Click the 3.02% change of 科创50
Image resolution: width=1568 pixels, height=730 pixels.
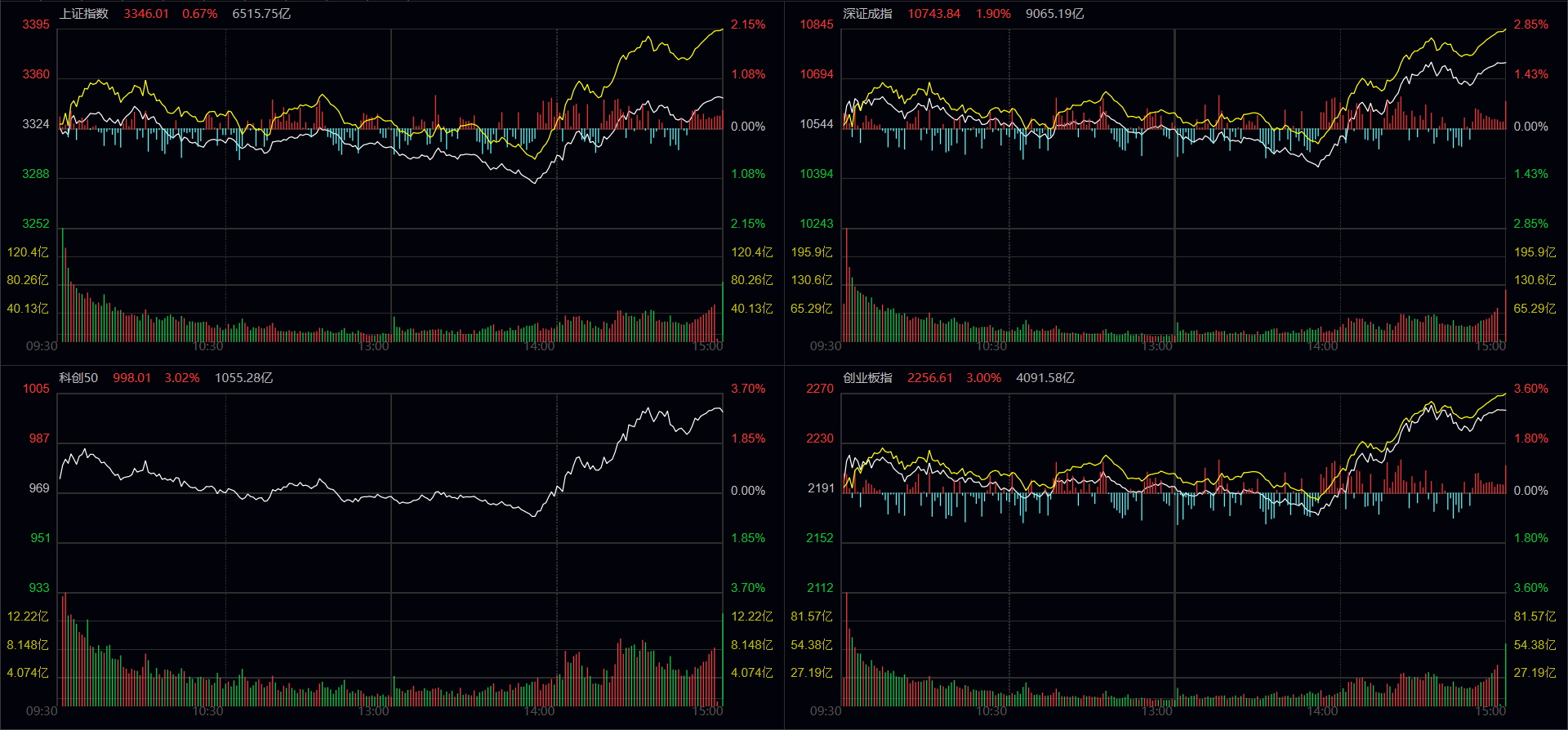[182, 378]
